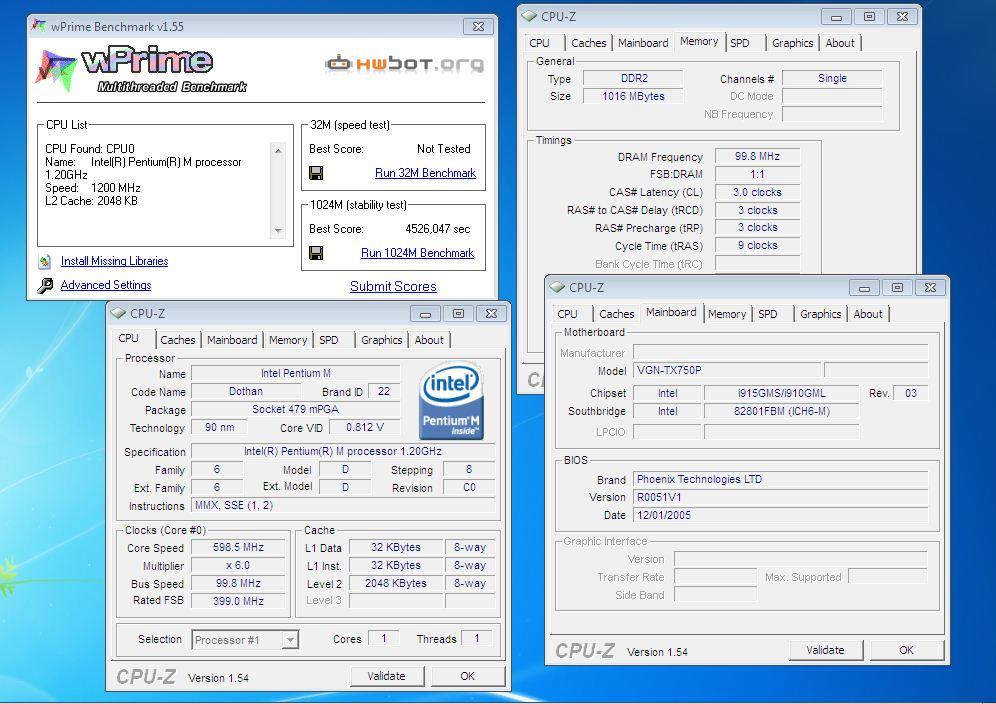The height and width of the screenshot is (704, 996).
Task: Run the 32M Benchmark
Action: coord(425,173)
